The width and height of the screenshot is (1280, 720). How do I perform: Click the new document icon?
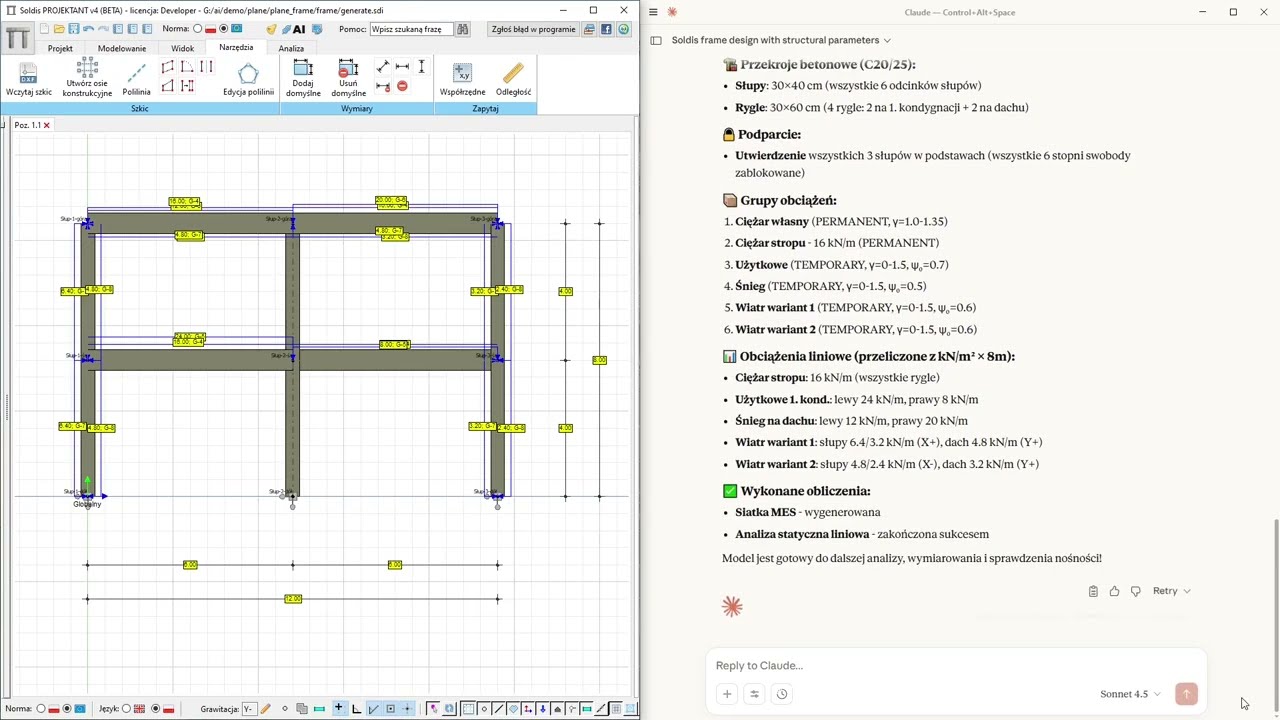pyautogui.click(x=44, y=29)
